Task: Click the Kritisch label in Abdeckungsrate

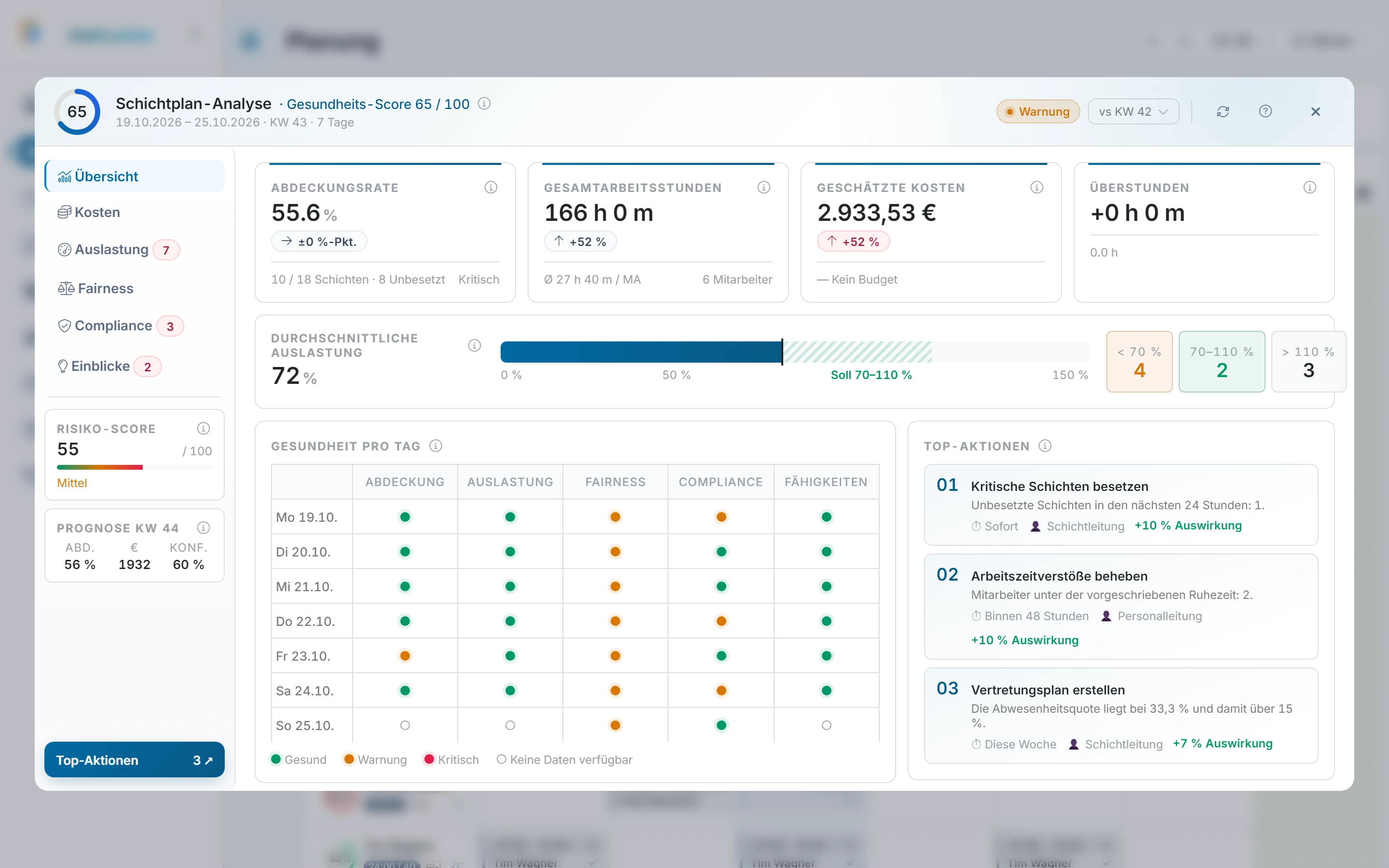Action: coord(479,280)
